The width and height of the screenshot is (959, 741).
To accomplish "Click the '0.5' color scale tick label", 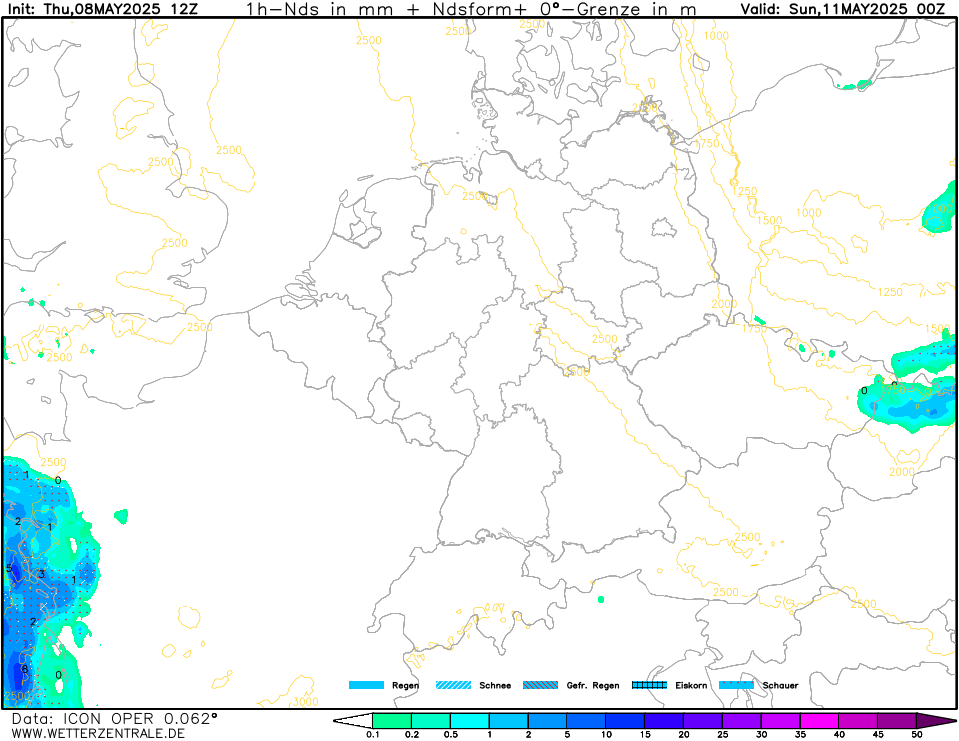I will [450, 735].
